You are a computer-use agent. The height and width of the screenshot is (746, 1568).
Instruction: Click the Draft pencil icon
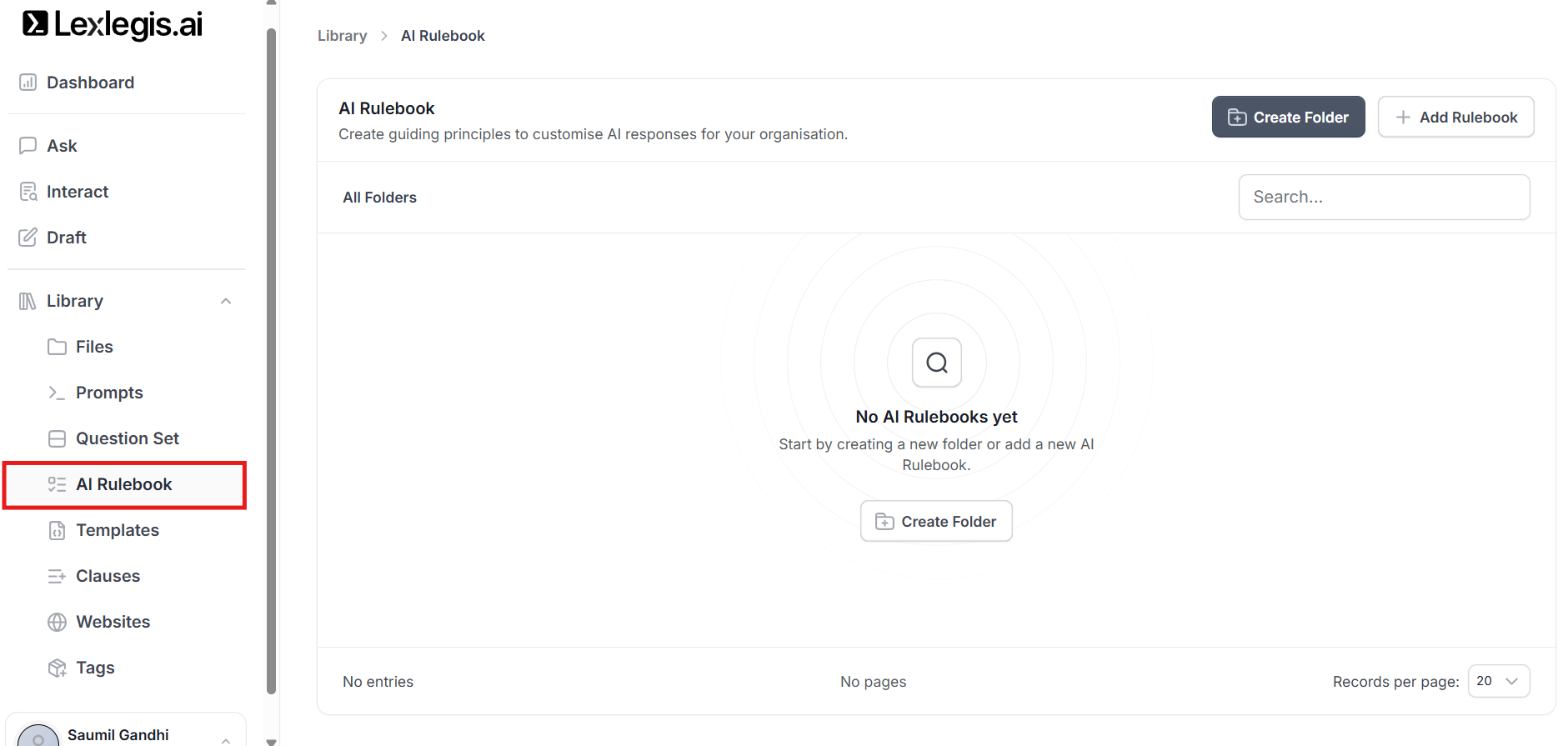28,238
